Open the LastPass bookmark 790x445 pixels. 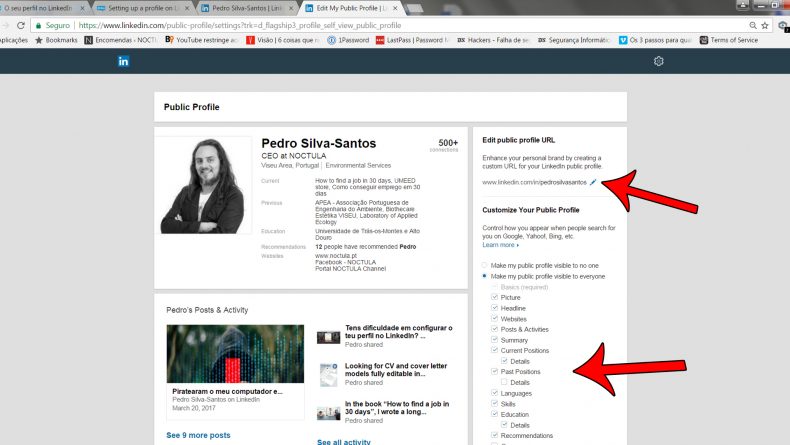[412, 40]
